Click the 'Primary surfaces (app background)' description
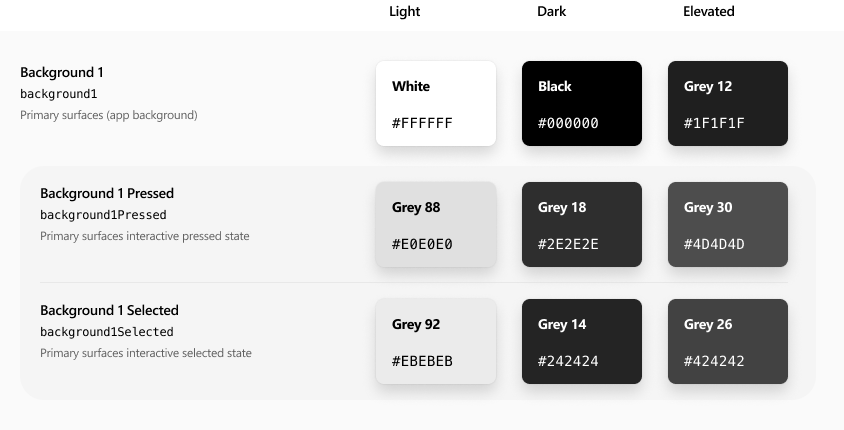This screenshot has width=844, height=430. [x=109, y=115]
